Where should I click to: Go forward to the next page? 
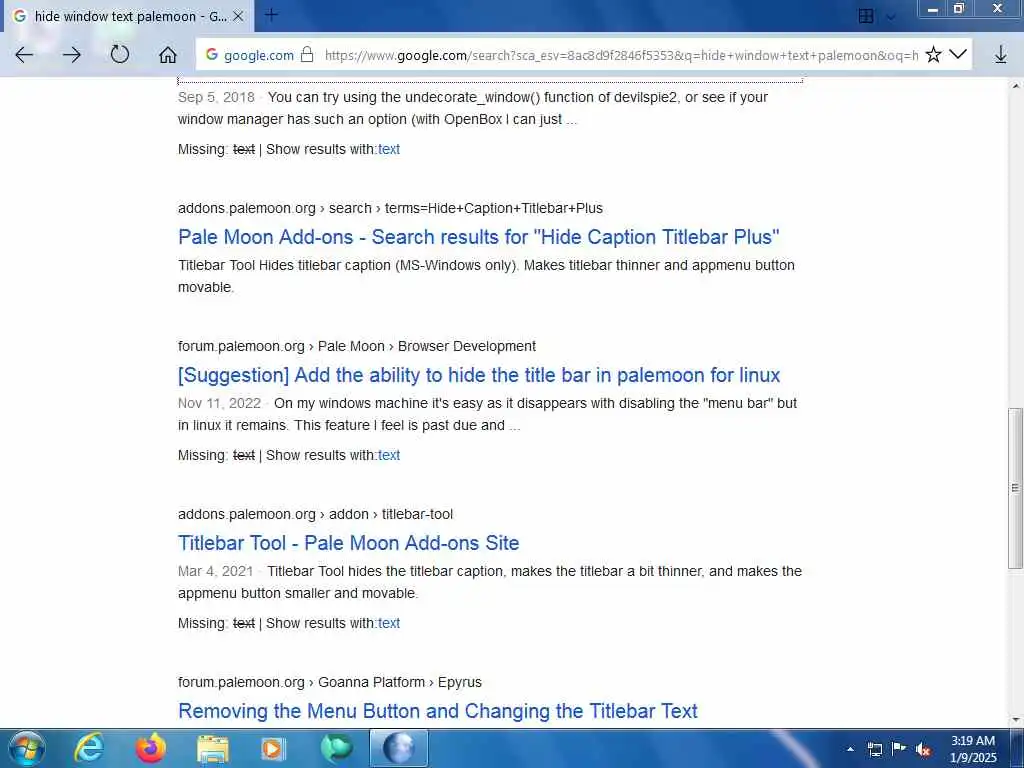pos(72,55)
